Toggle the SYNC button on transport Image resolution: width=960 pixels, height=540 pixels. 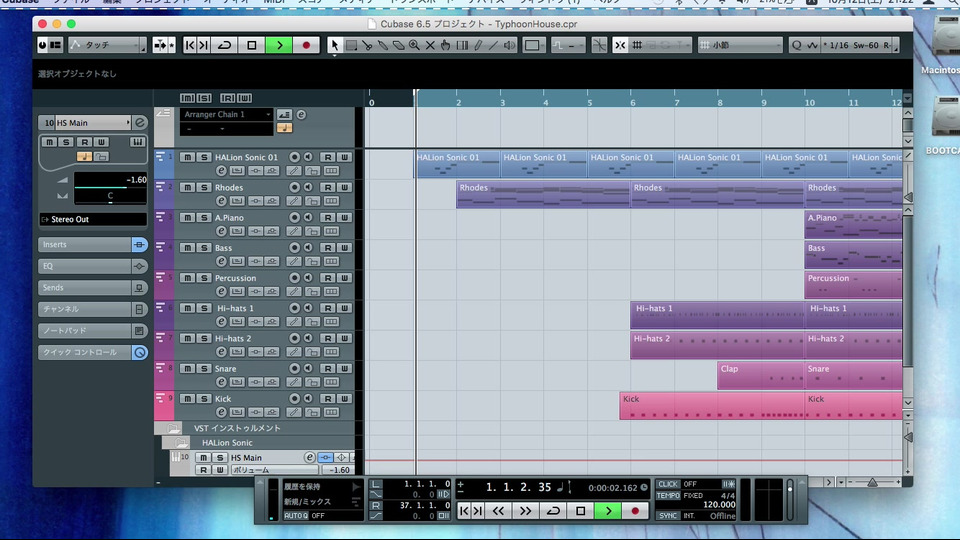668,516
